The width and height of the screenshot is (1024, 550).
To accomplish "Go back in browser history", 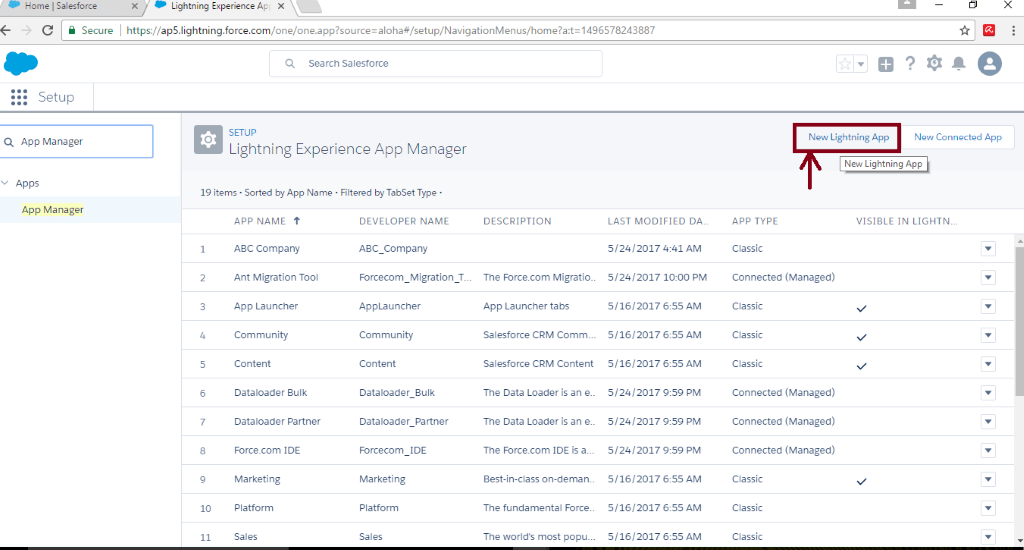I will 6,30.
